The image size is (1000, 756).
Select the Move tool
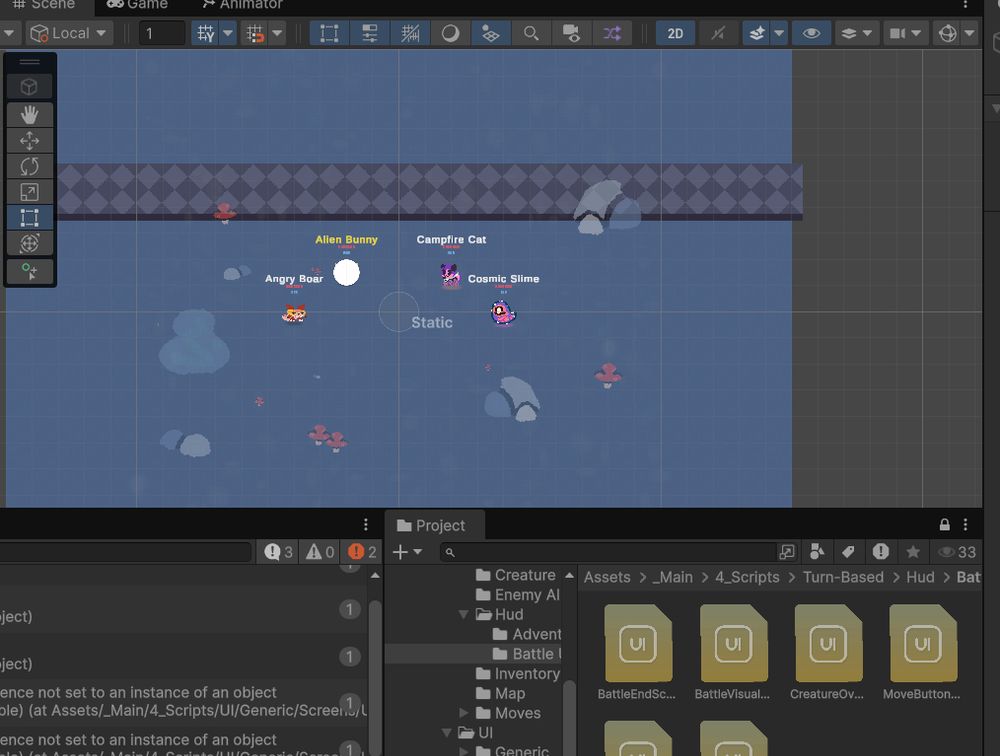click(29, 140)
